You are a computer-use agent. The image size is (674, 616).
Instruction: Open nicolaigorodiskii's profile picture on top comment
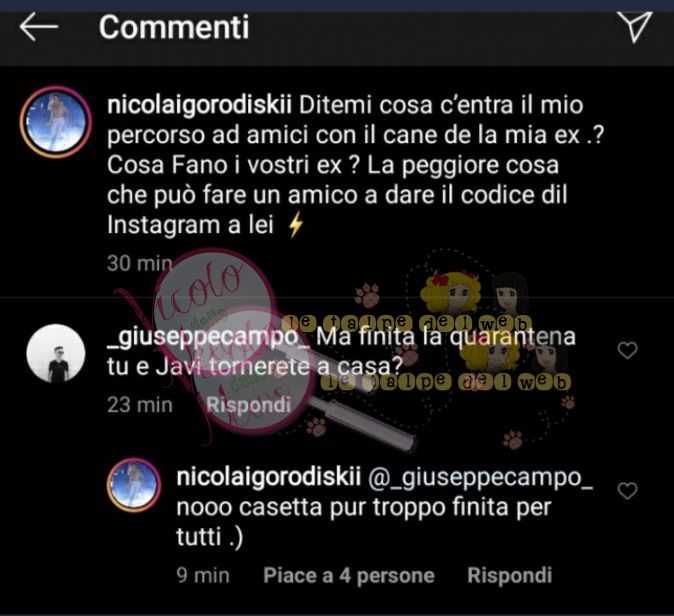[56, 122]
